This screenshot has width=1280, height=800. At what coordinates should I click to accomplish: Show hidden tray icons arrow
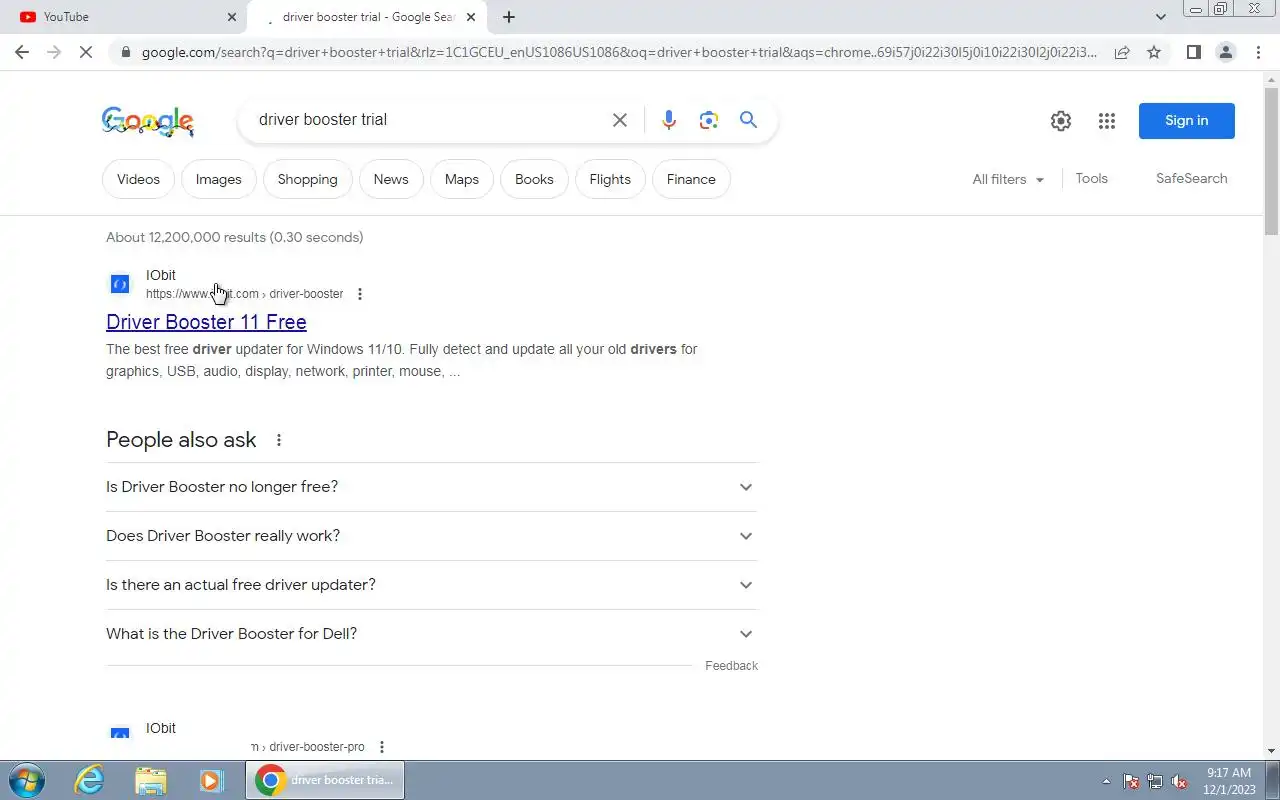pos(1106,782)
